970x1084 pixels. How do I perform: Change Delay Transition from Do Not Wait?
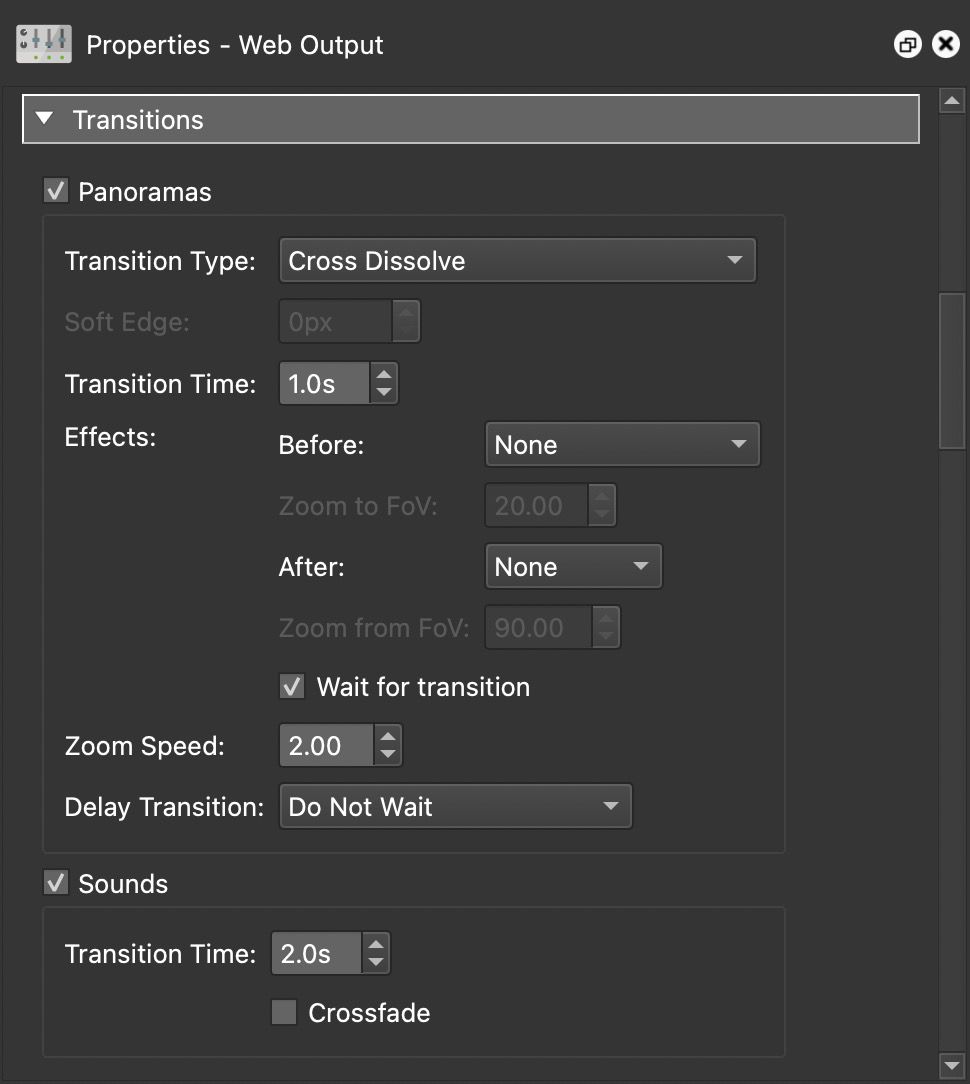[x=455, y=806]
